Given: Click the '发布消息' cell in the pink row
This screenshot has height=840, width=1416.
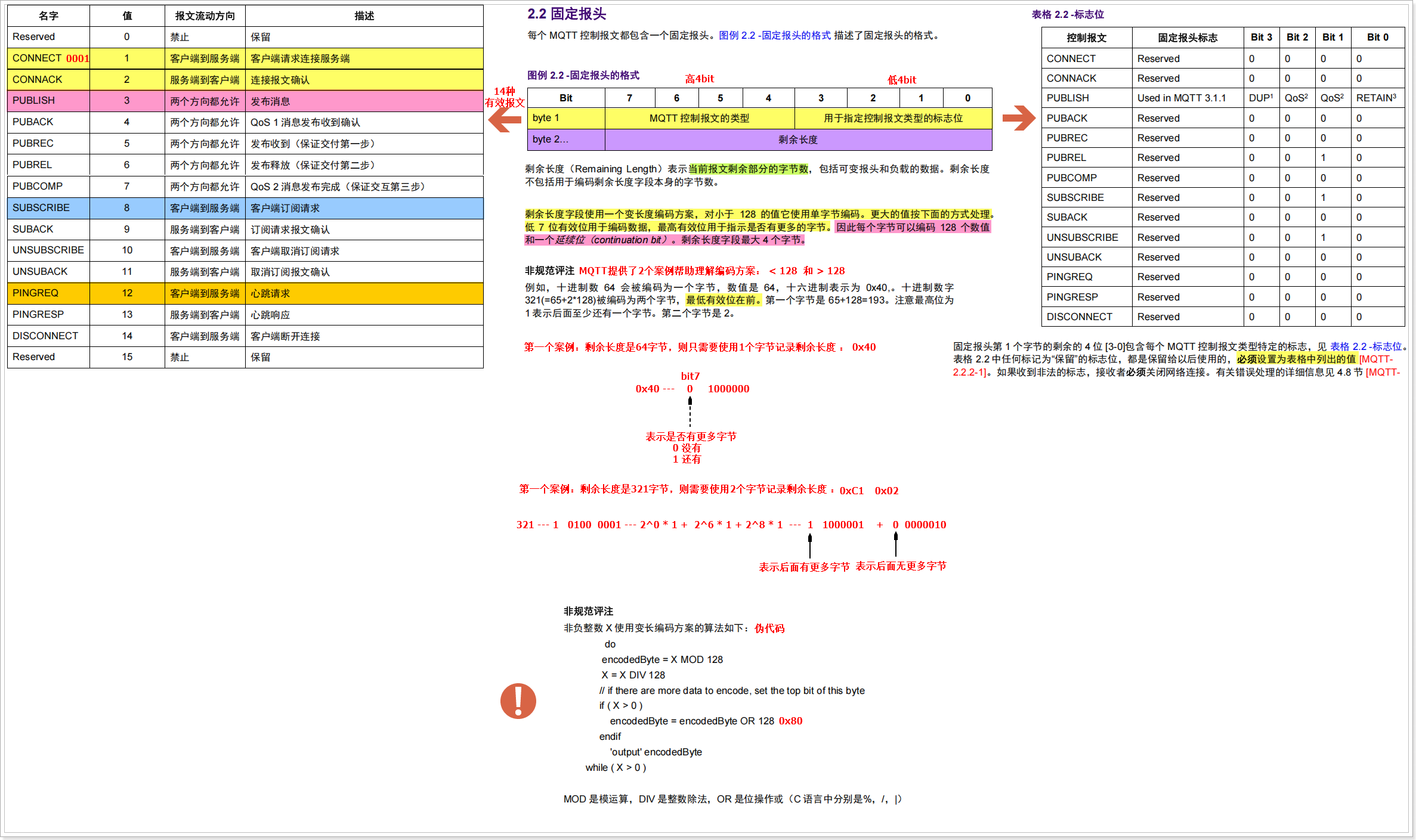Looking at the screenshot, I should tap(364, 101).
